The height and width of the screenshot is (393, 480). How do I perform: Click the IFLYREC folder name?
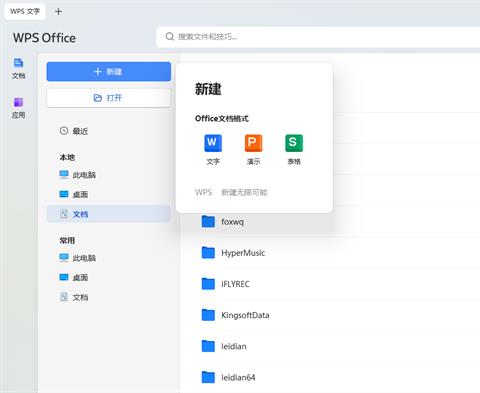point(235,284)
